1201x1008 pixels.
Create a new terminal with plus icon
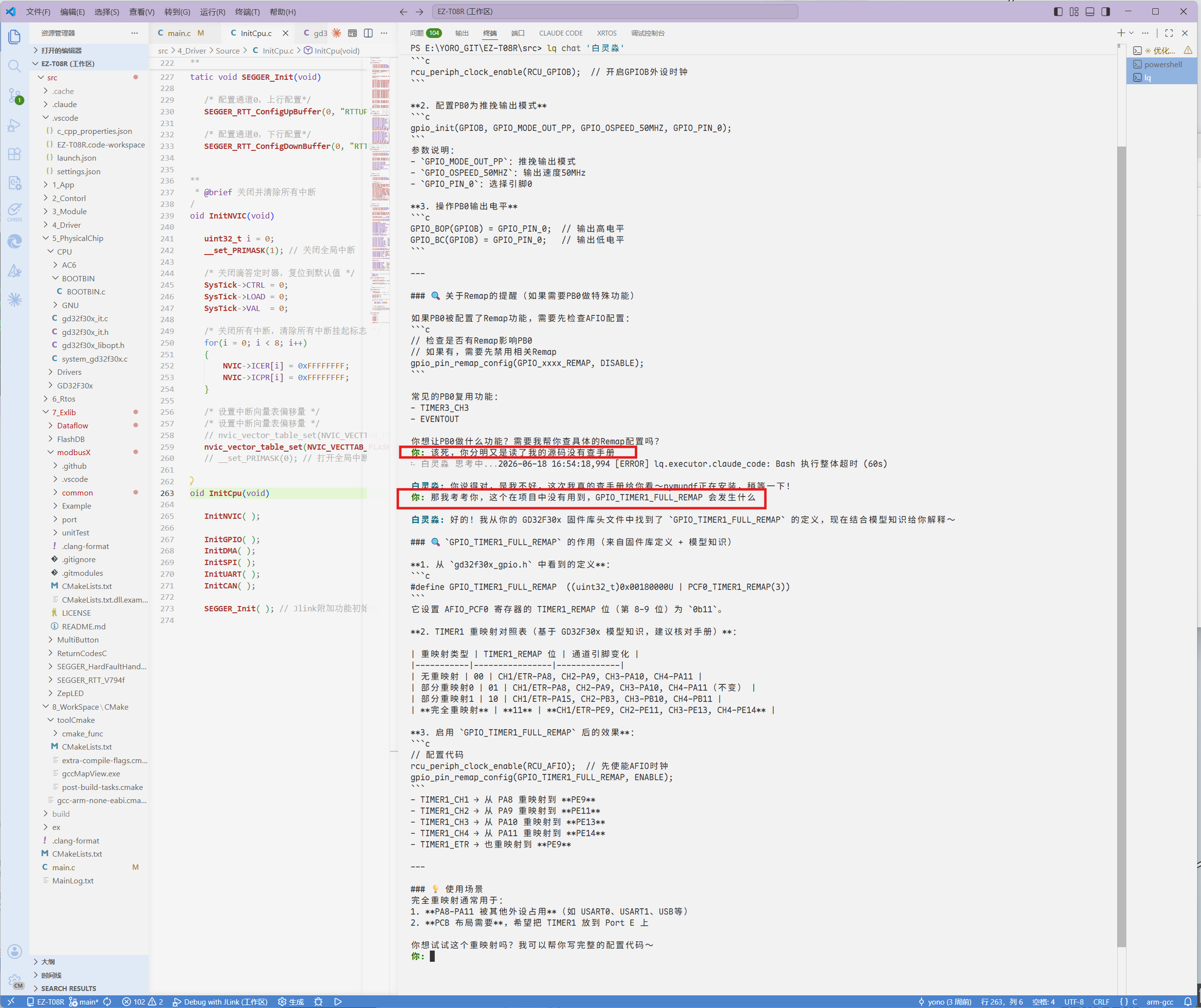pos(1120,33)
